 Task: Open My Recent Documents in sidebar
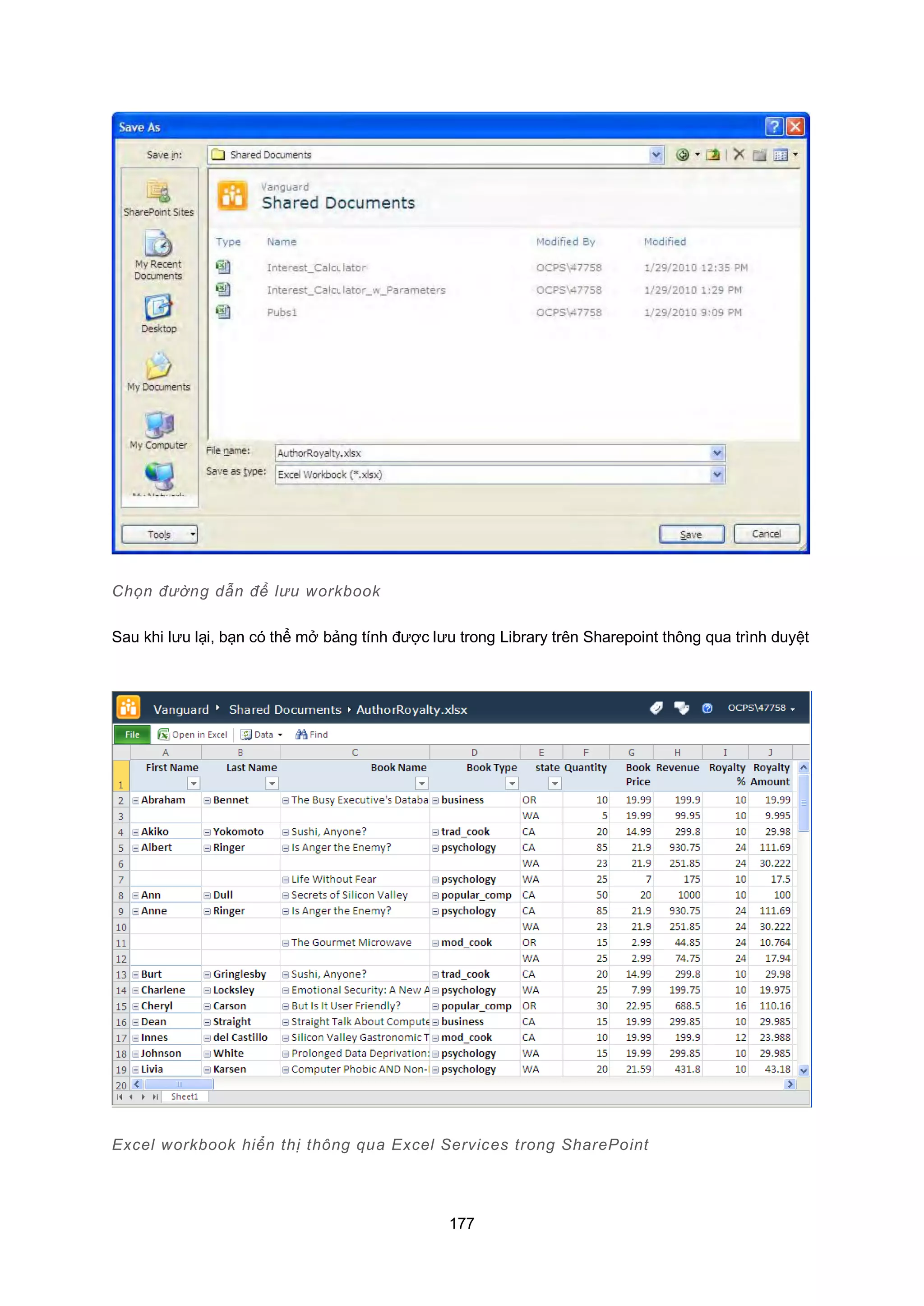[158, 245]
